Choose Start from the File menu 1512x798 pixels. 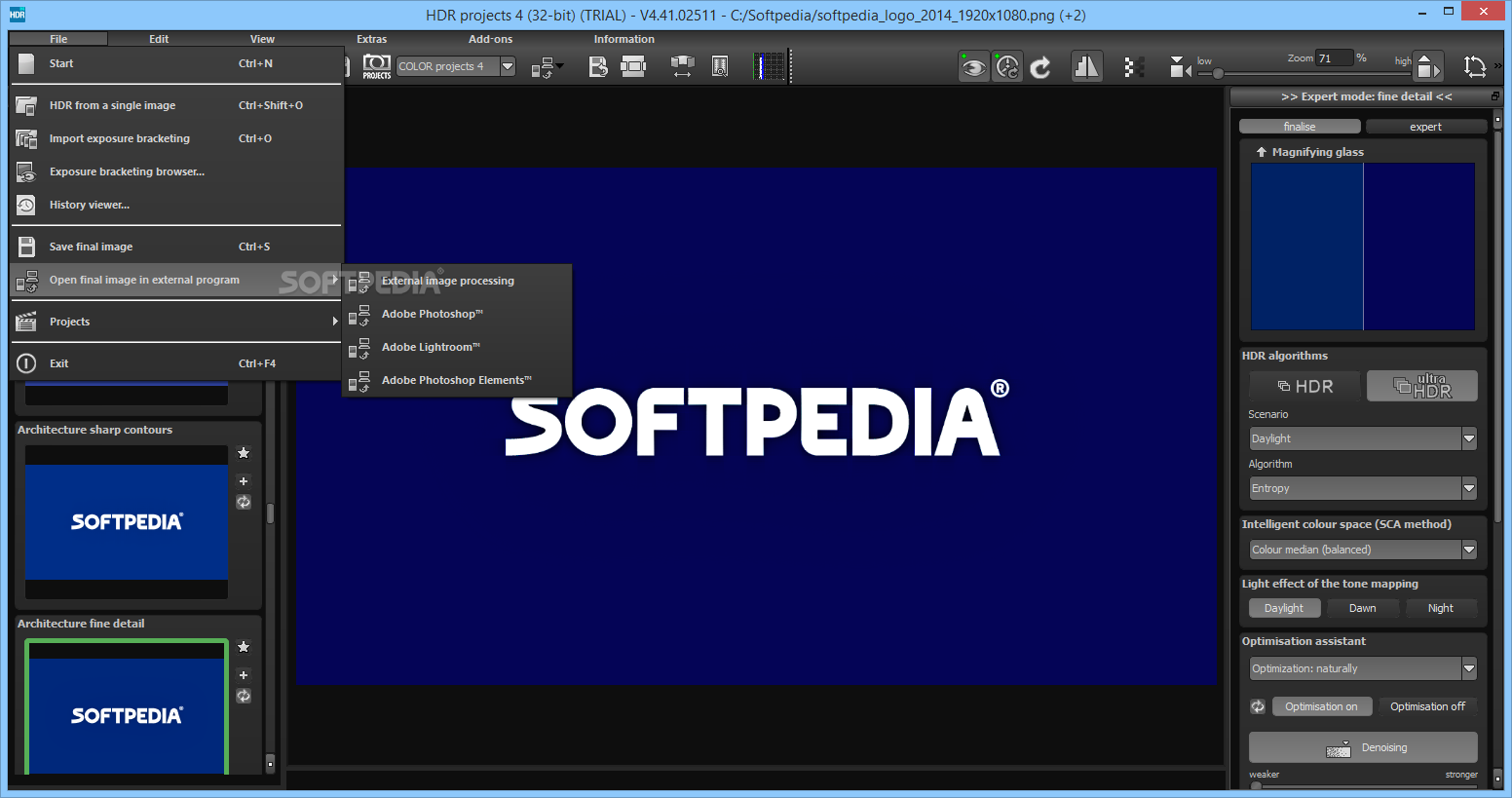pyautogui.click(x=176, y=63)
